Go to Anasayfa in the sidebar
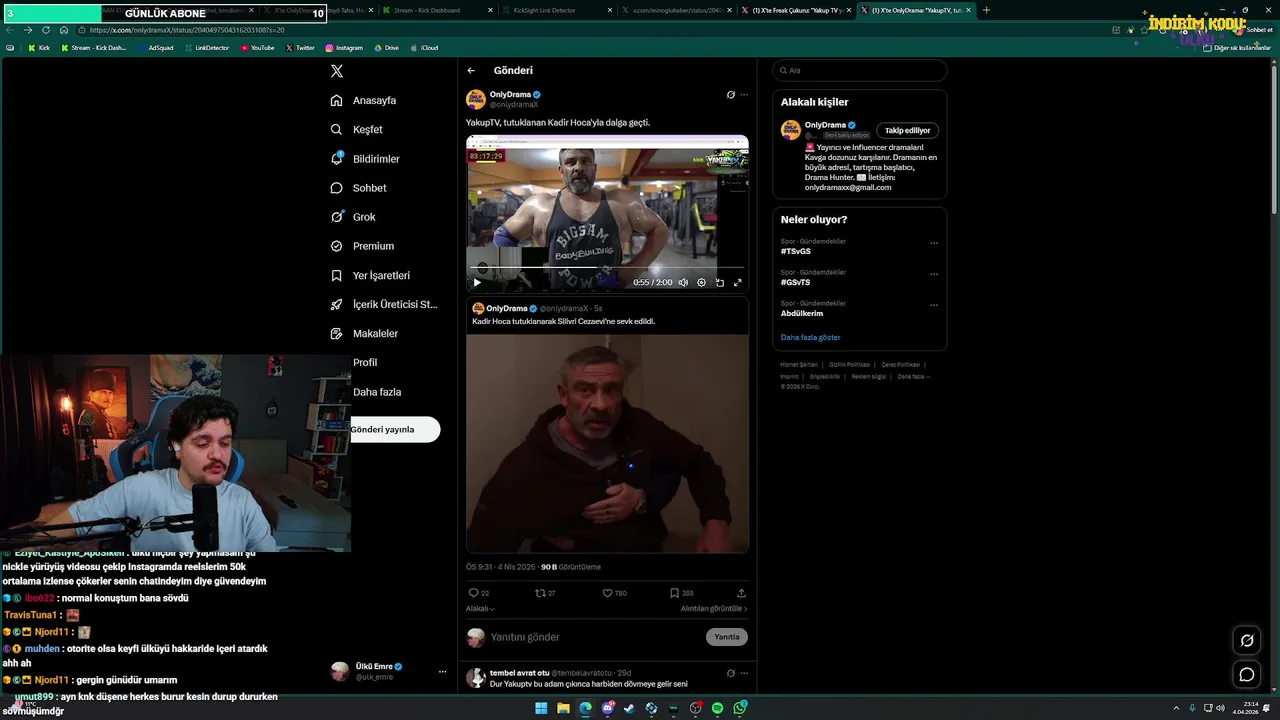The image size is (1280, 720). pyautogui.click(x=364, y=100)
